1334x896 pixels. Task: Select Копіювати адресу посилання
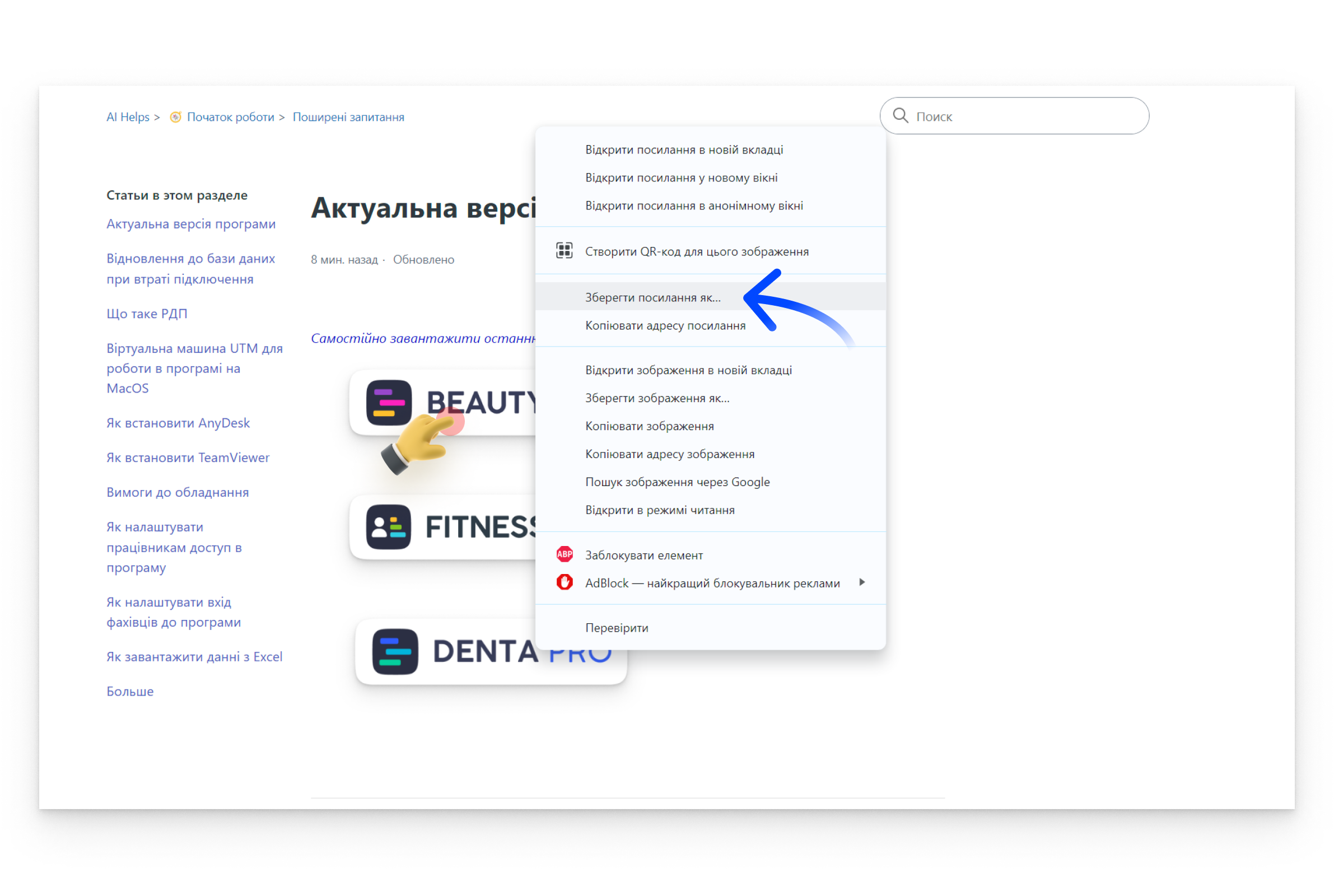[x=710, y=325]
